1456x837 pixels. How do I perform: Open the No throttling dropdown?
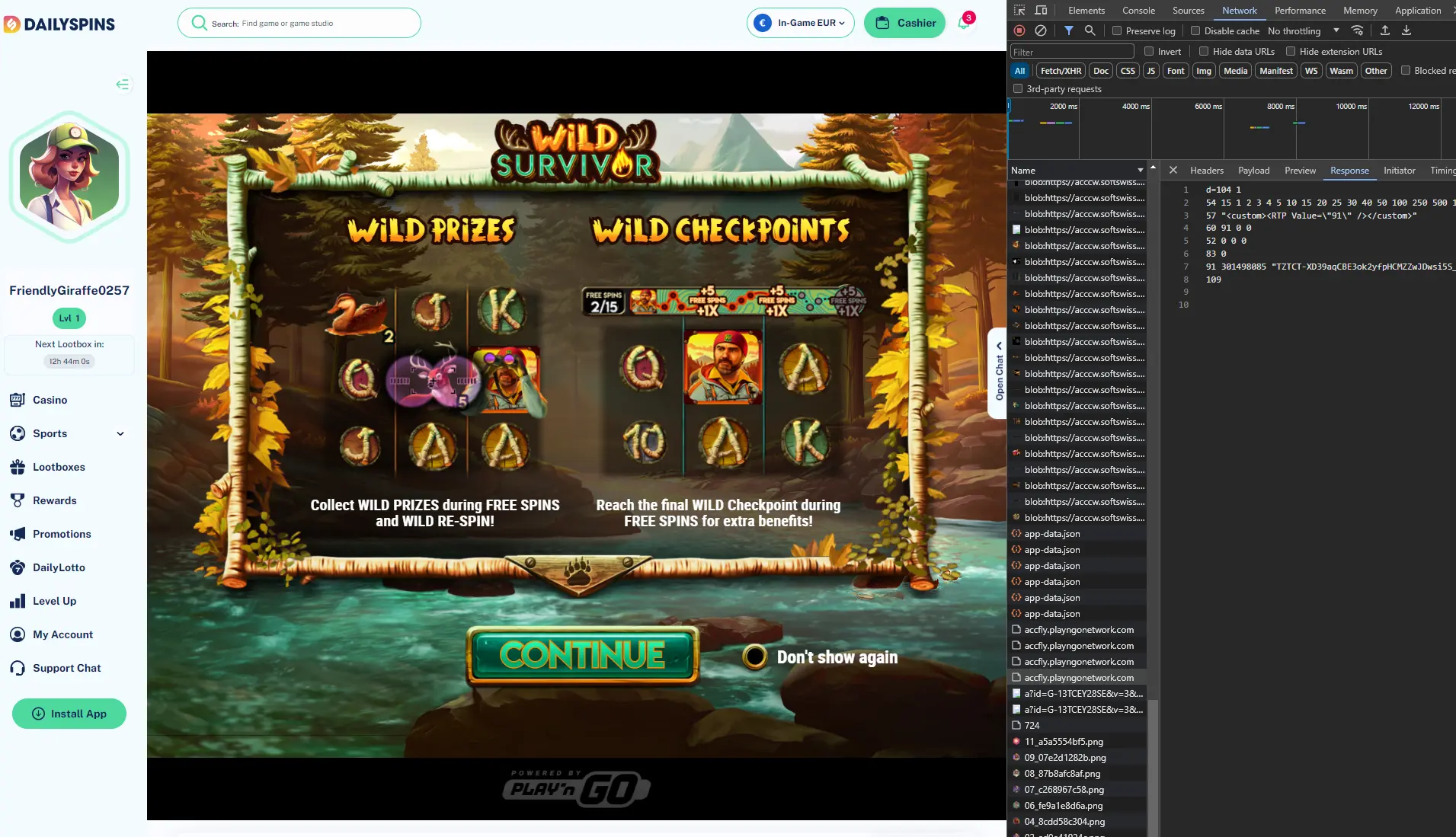[1303, 31]
